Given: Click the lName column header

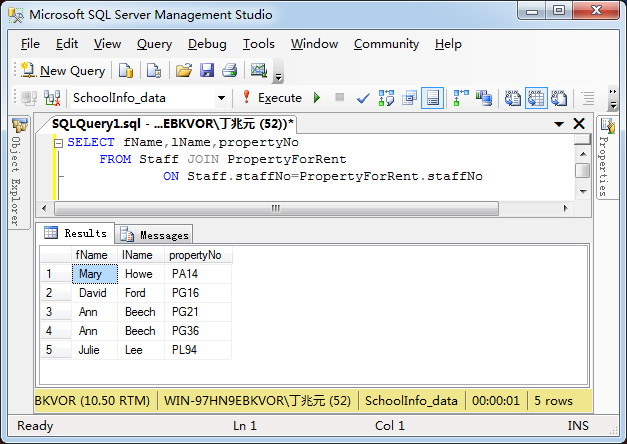Looking at the screenshot, I should point(141,255).
